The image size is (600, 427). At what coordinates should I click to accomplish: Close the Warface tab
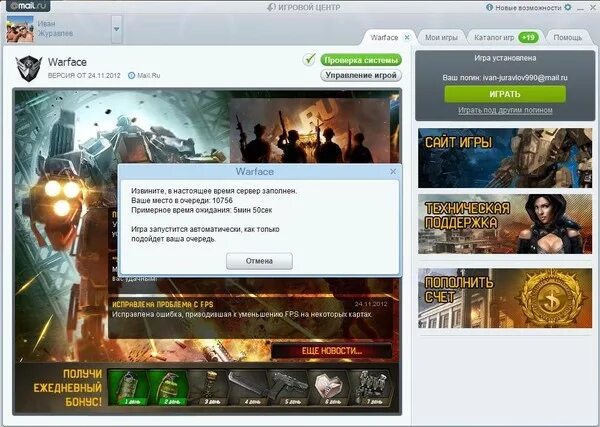(407, 37)
